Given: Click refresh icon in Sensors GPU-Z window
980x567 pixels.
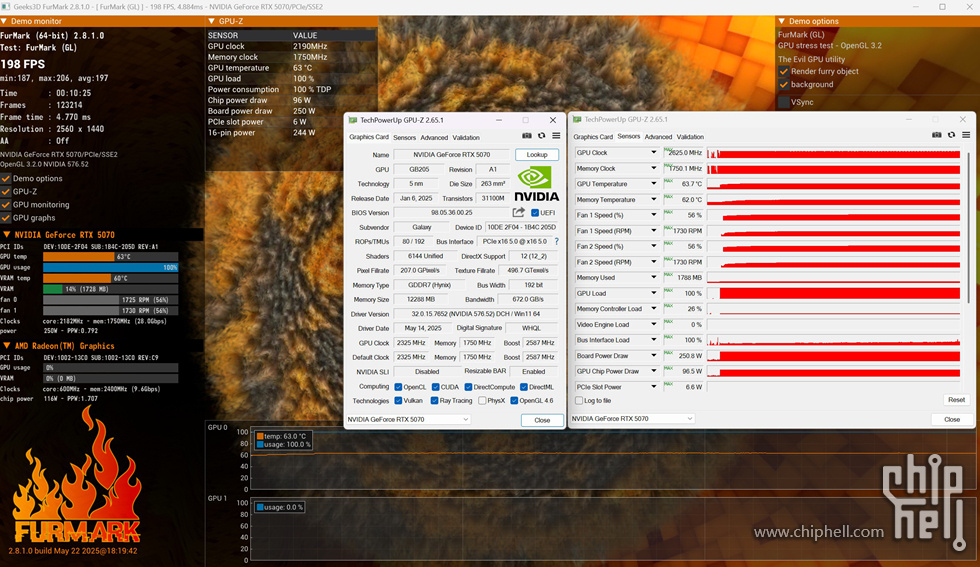Looking at the screenshot, I should [951, 135].
